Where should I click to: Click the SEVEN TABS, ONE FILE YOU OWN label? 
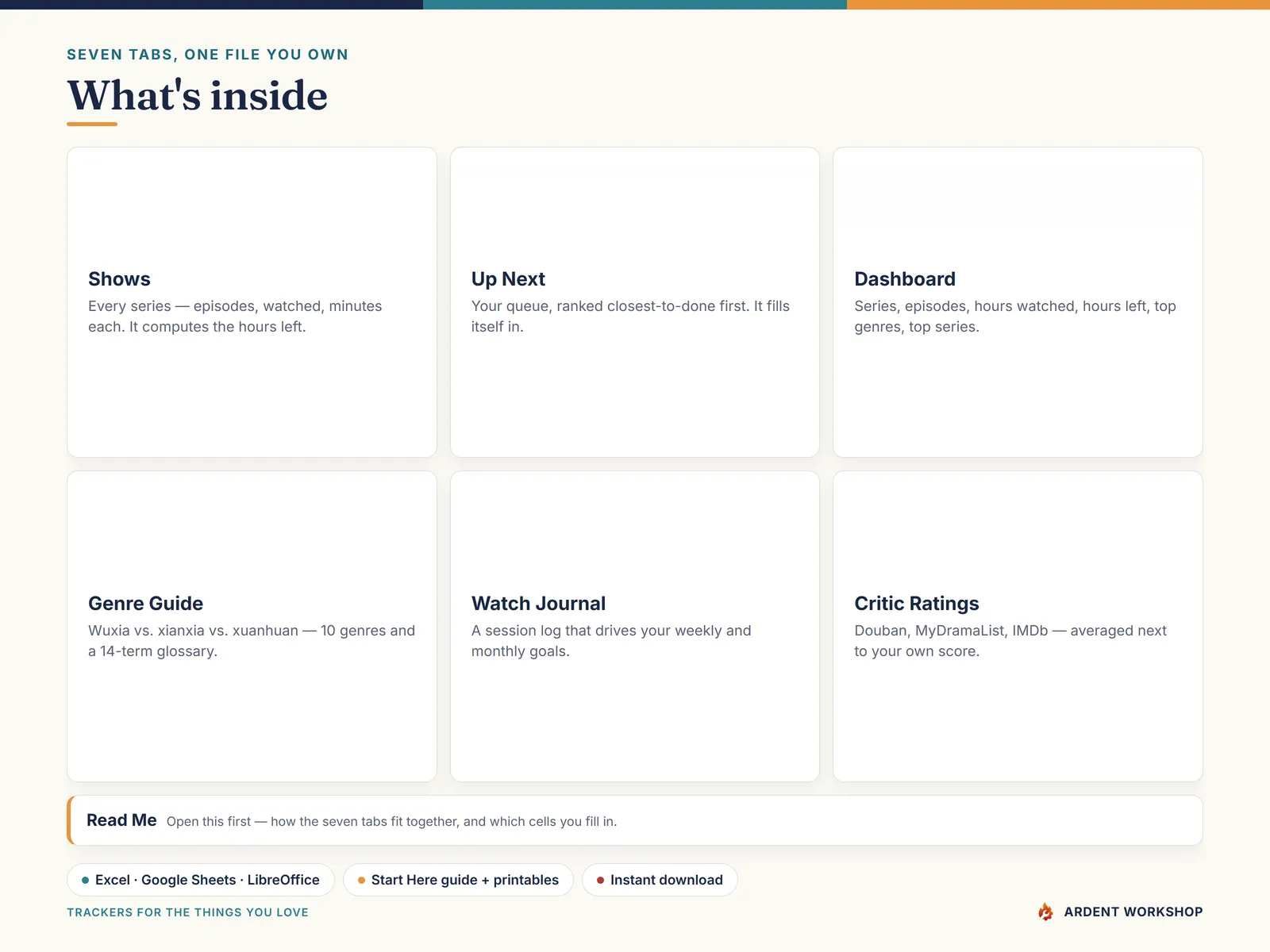click(208, 55)
